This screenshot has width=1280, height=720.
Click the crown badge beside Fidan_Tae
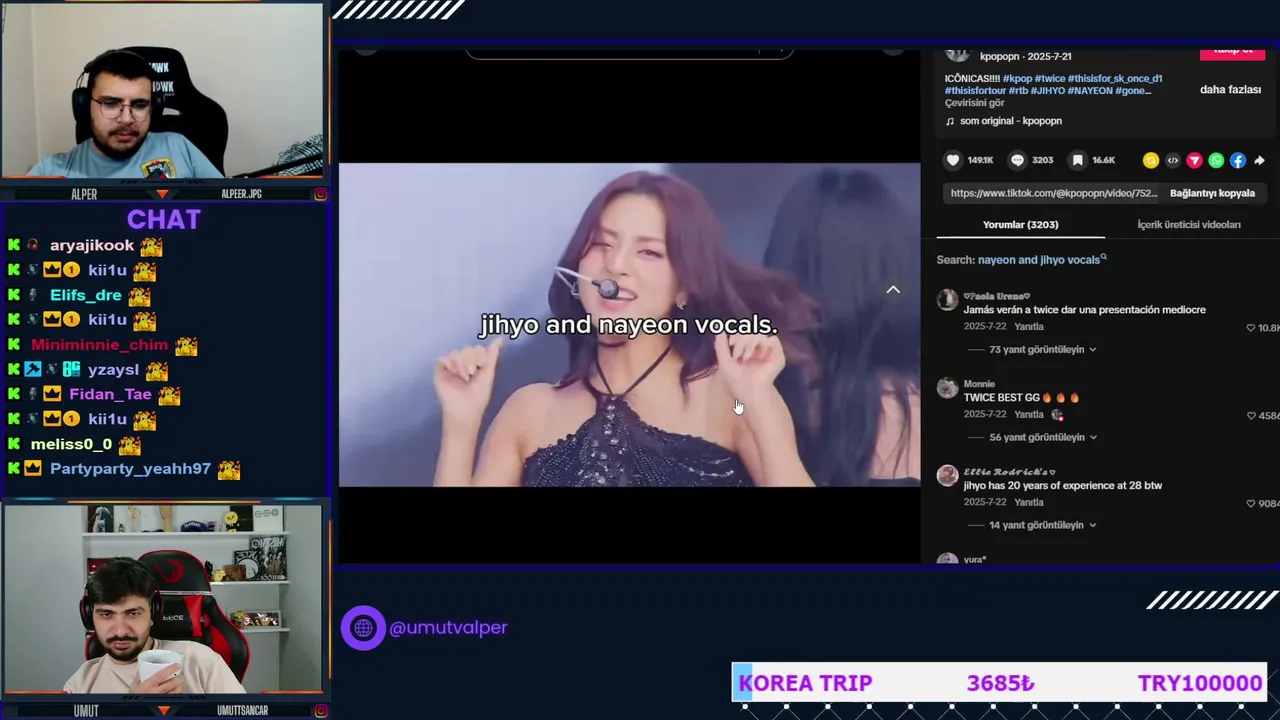click(x=52, y=394)
